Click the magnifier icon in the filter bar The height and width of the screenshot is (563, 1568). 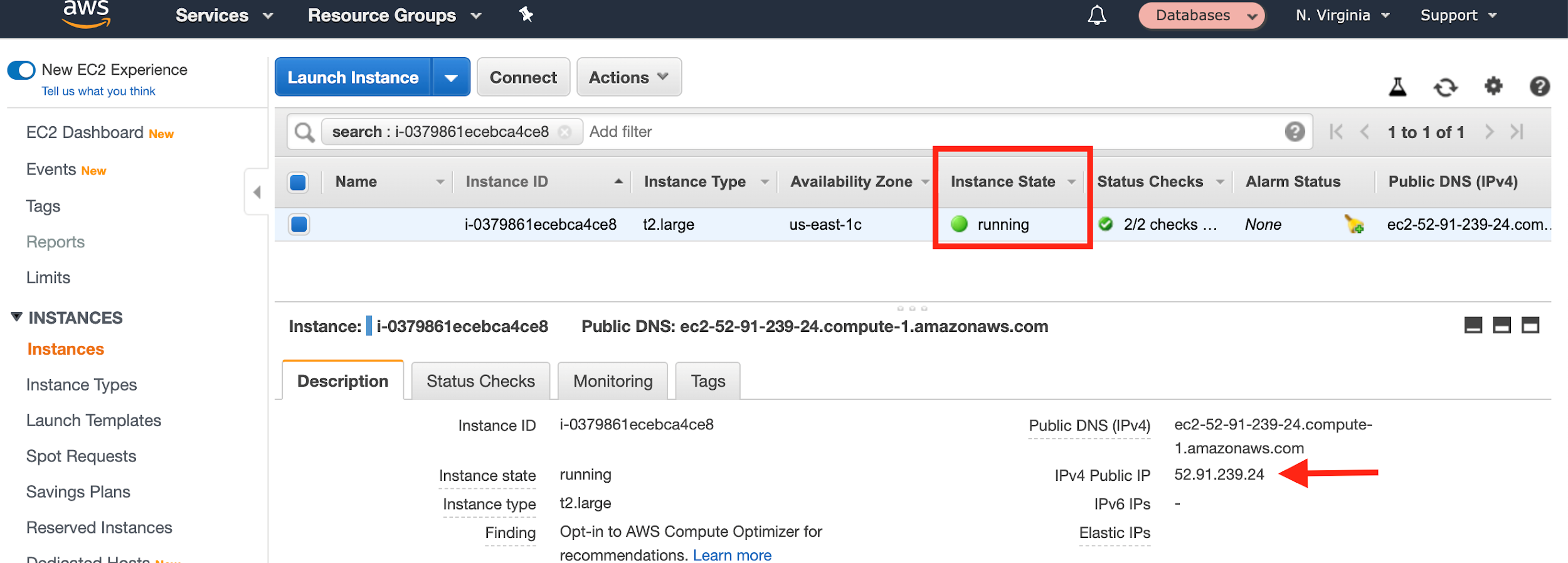pyautogui.click(x=305, y=132)
